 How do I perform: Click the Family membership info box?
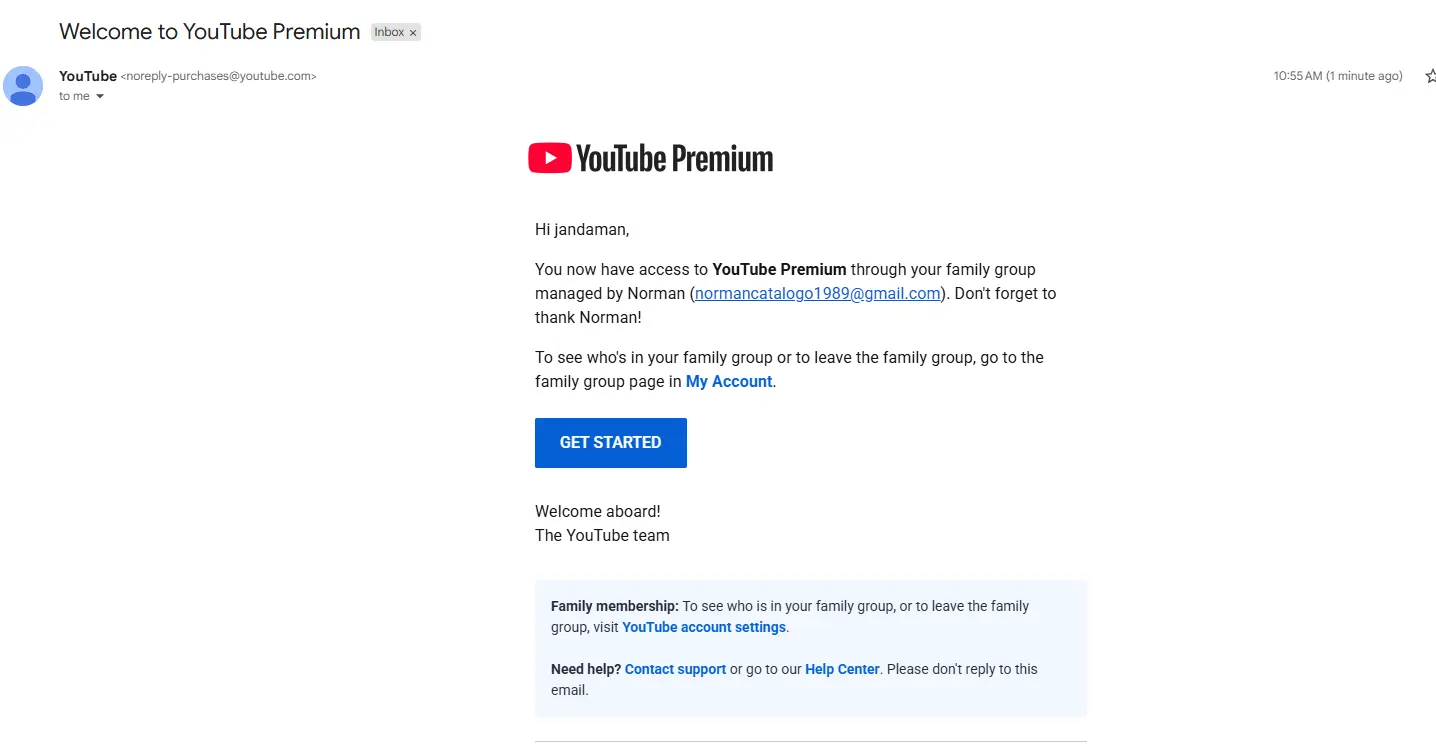[811, 648]
